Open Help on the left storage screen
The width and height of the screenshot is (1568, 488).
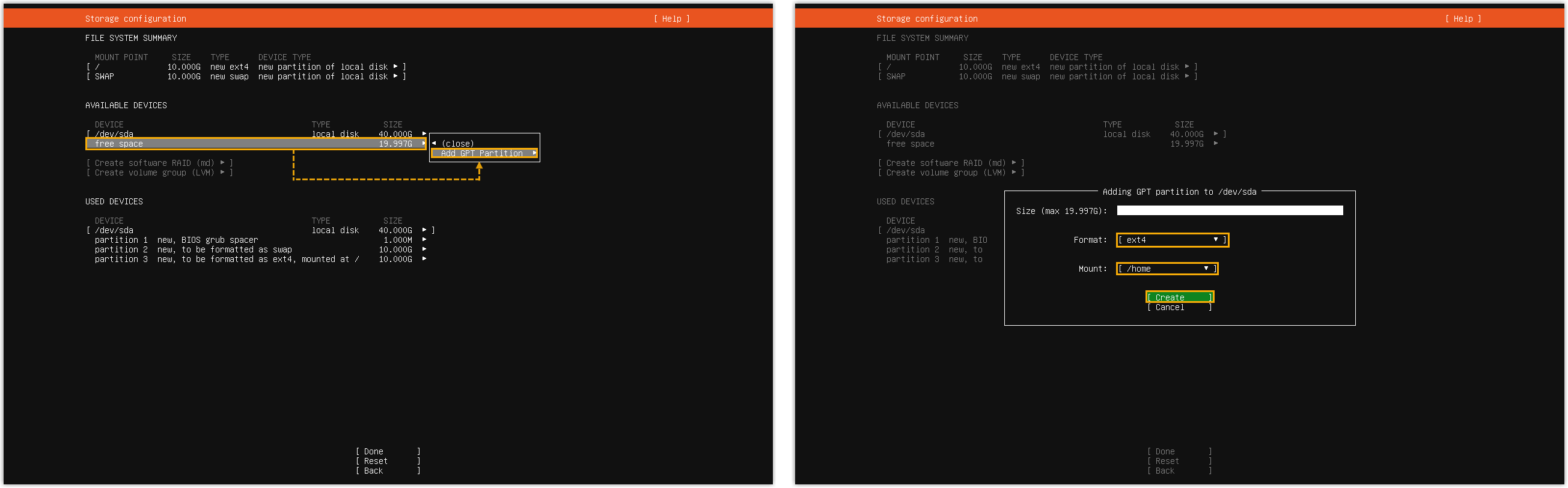point(671,19)
